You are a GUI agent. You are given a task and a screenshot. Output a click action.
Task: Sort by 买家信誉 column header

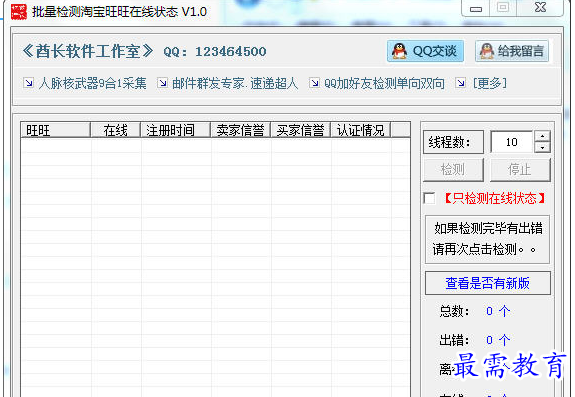click(301, 130)
